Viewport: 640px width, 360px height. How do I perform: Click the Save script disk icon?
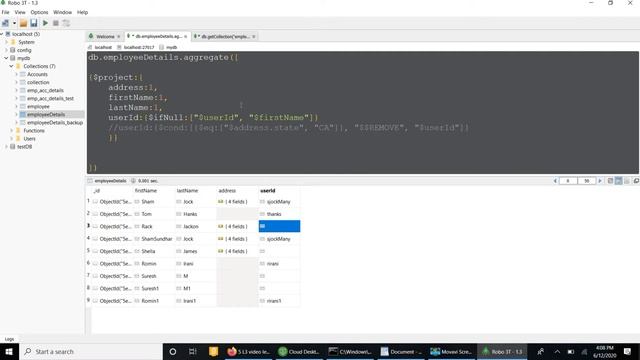coord(33,23)
